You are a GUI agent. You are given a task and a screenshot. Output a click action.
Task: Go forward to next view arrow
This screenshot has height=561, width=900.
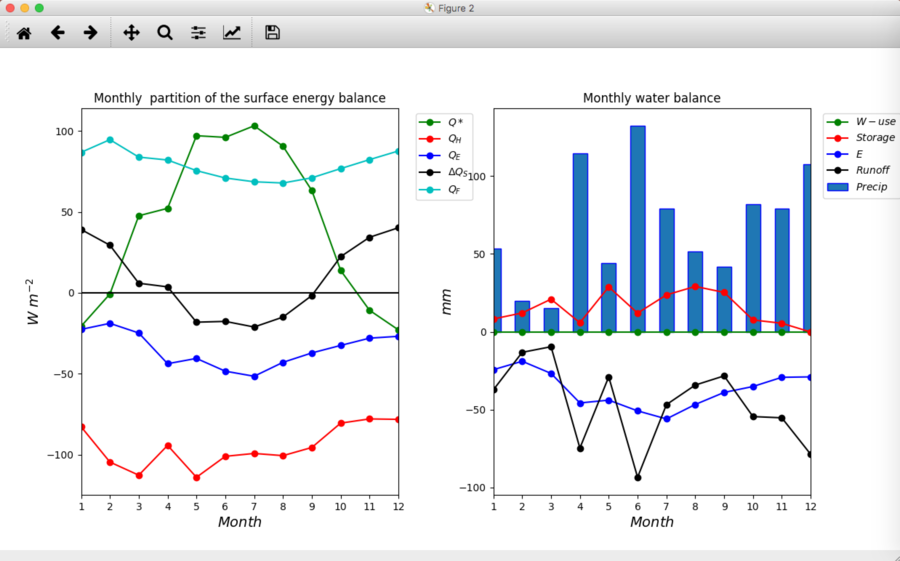point(91,33)
